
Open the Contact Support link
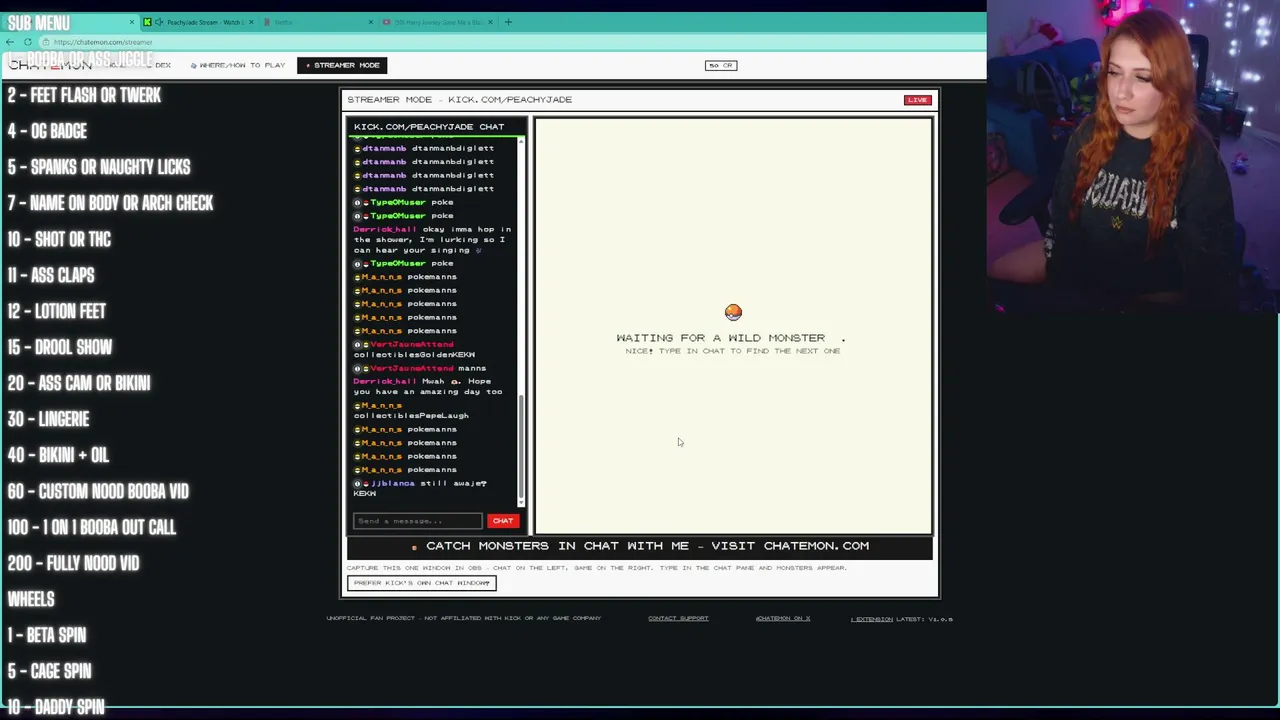click(x=678, y=618)
